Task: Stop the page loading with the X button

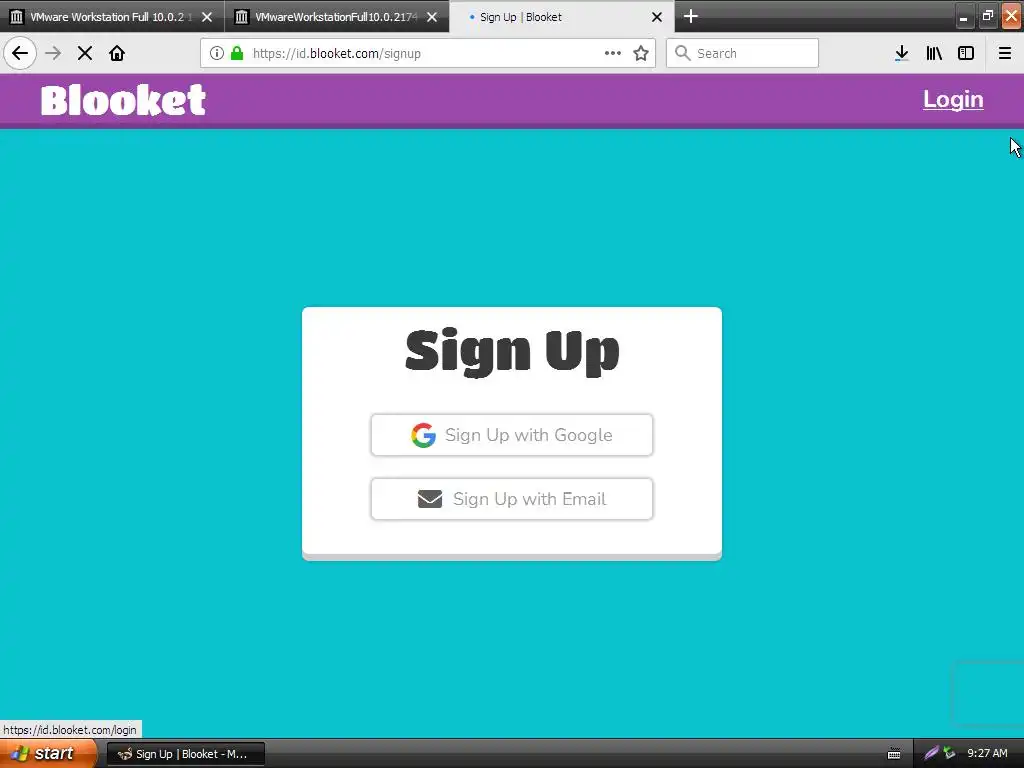Action: tap(85, 53)
